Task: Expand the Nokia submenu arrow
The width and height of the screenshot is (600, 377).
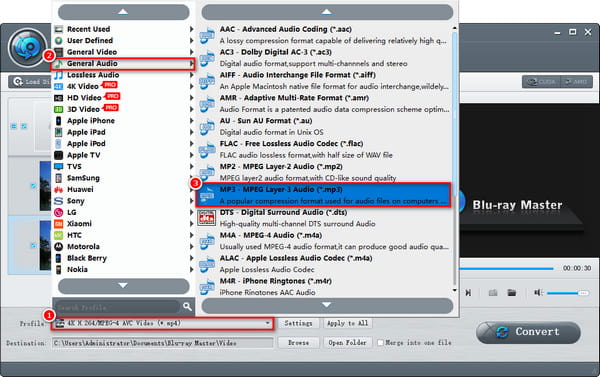Action: coord(191,270)
